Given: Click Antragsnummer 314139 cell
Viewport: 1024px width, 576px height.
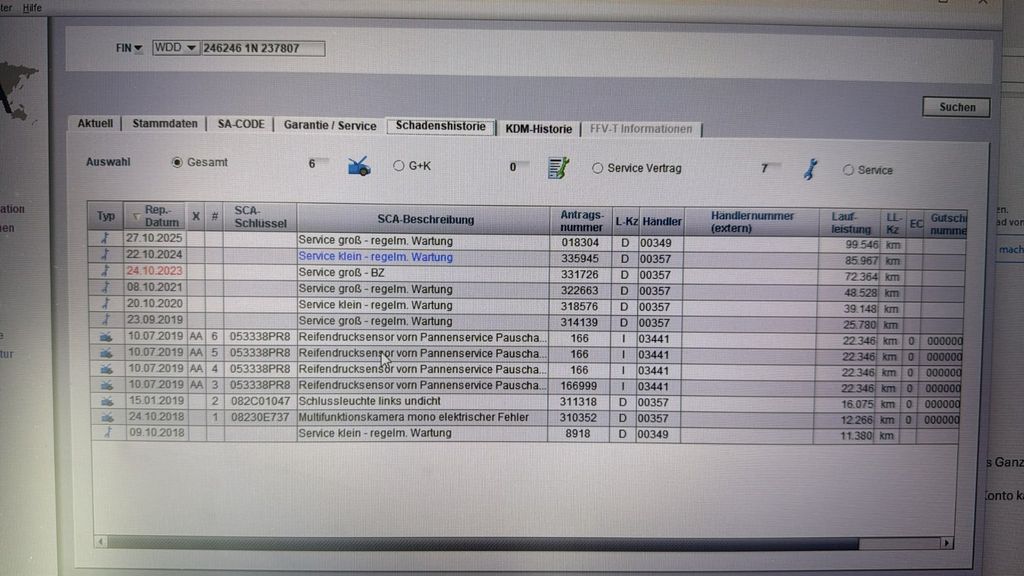Looking at the screenshot, I should (x=579, y=323).
